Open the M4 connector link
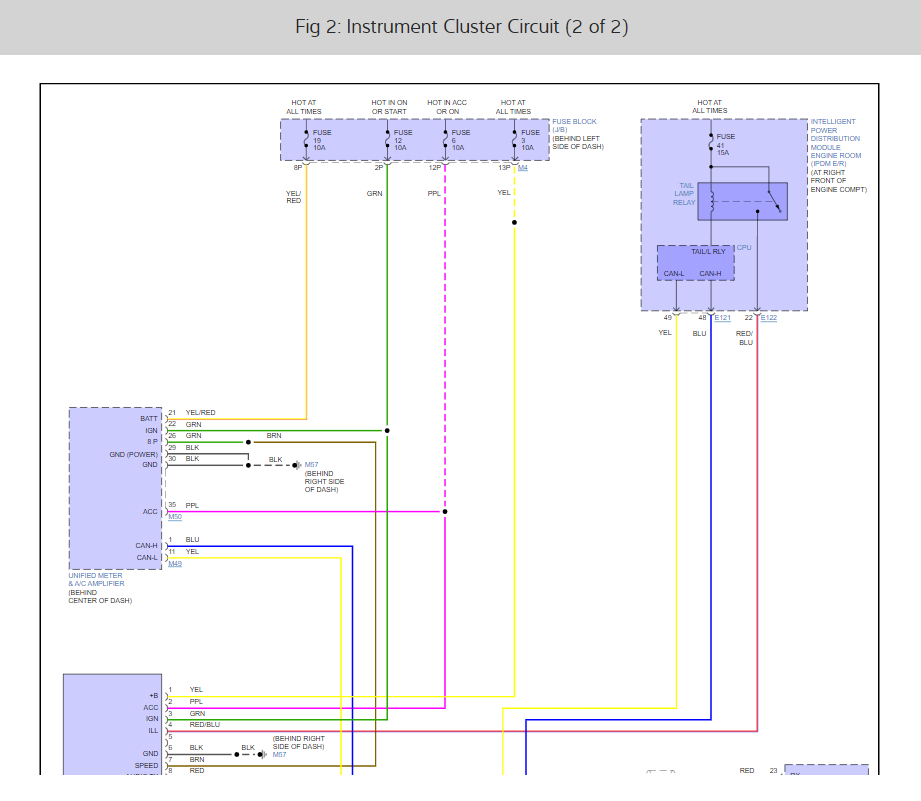Image resolution: width=921 pixels, height=801 pixels. tap(523, 168)
